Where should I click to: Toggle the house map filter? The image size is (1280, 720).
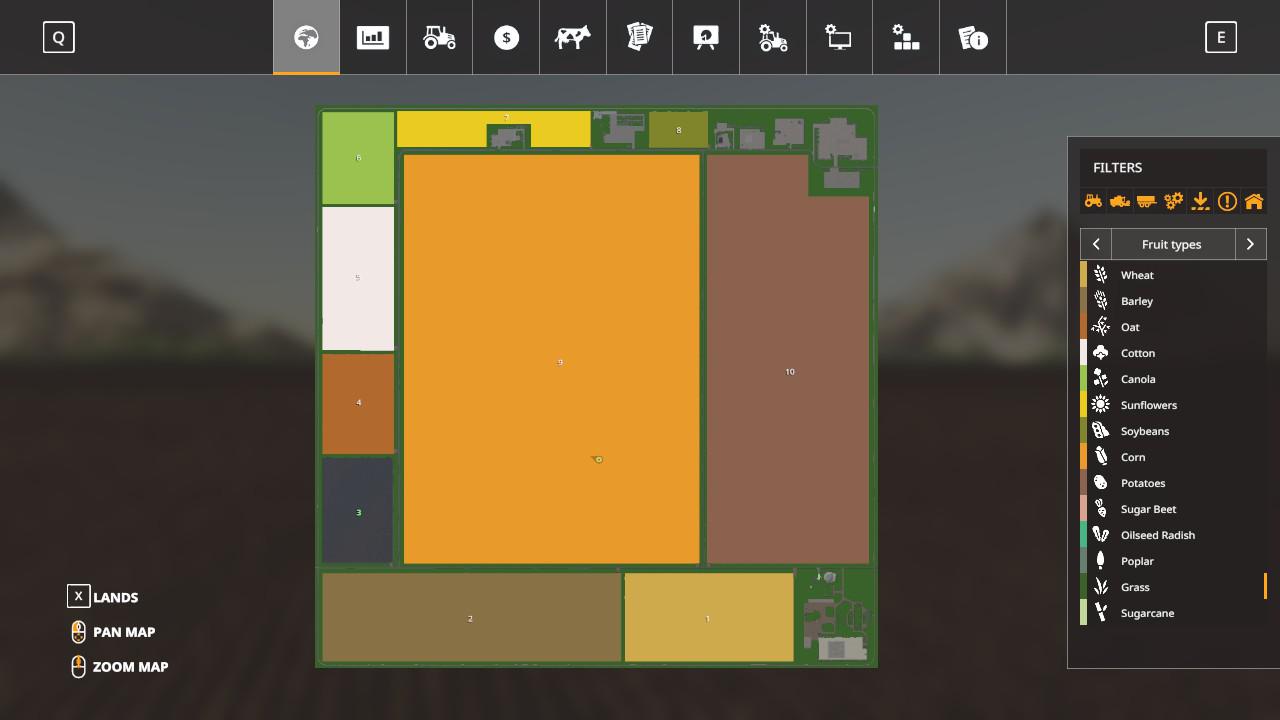[1253, 201]
